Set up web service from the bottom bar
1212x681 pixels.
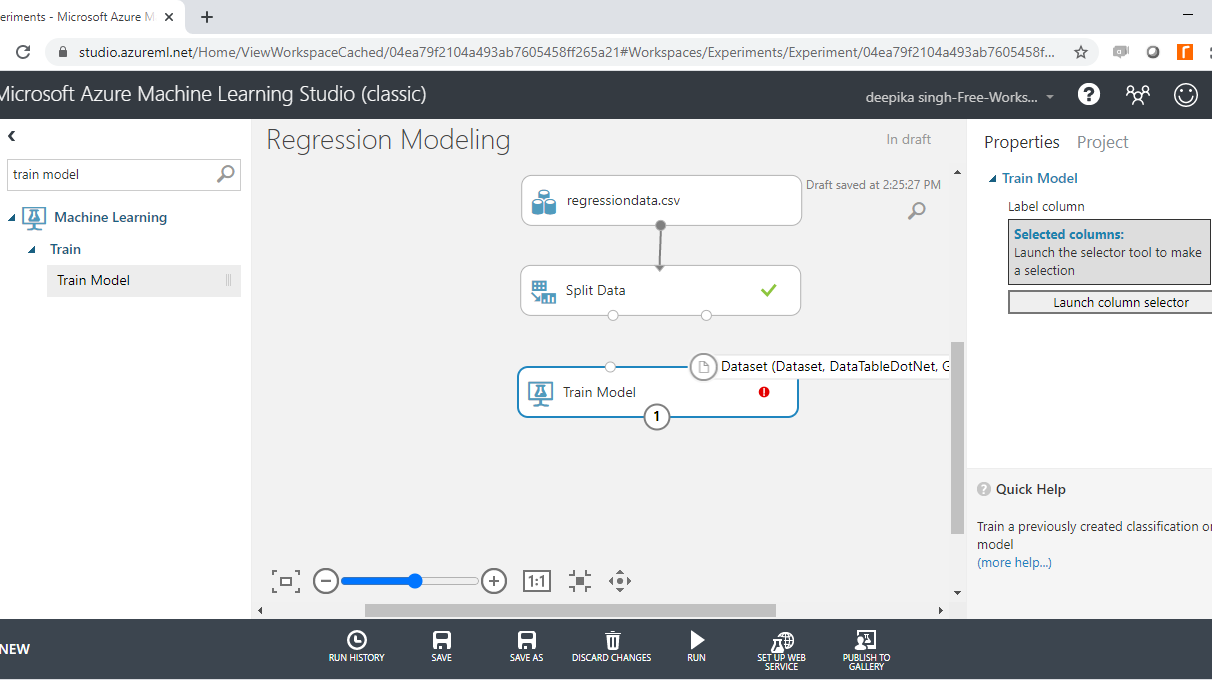781,650
